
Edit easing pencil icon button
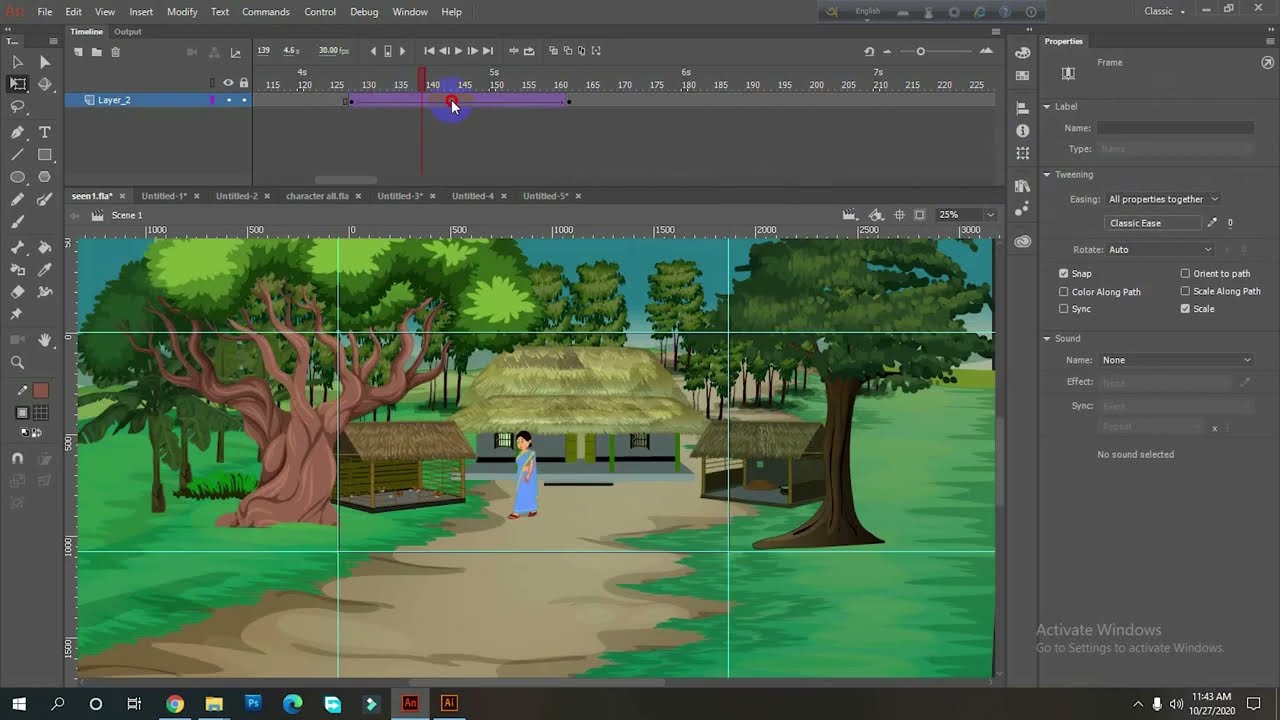1212,223
